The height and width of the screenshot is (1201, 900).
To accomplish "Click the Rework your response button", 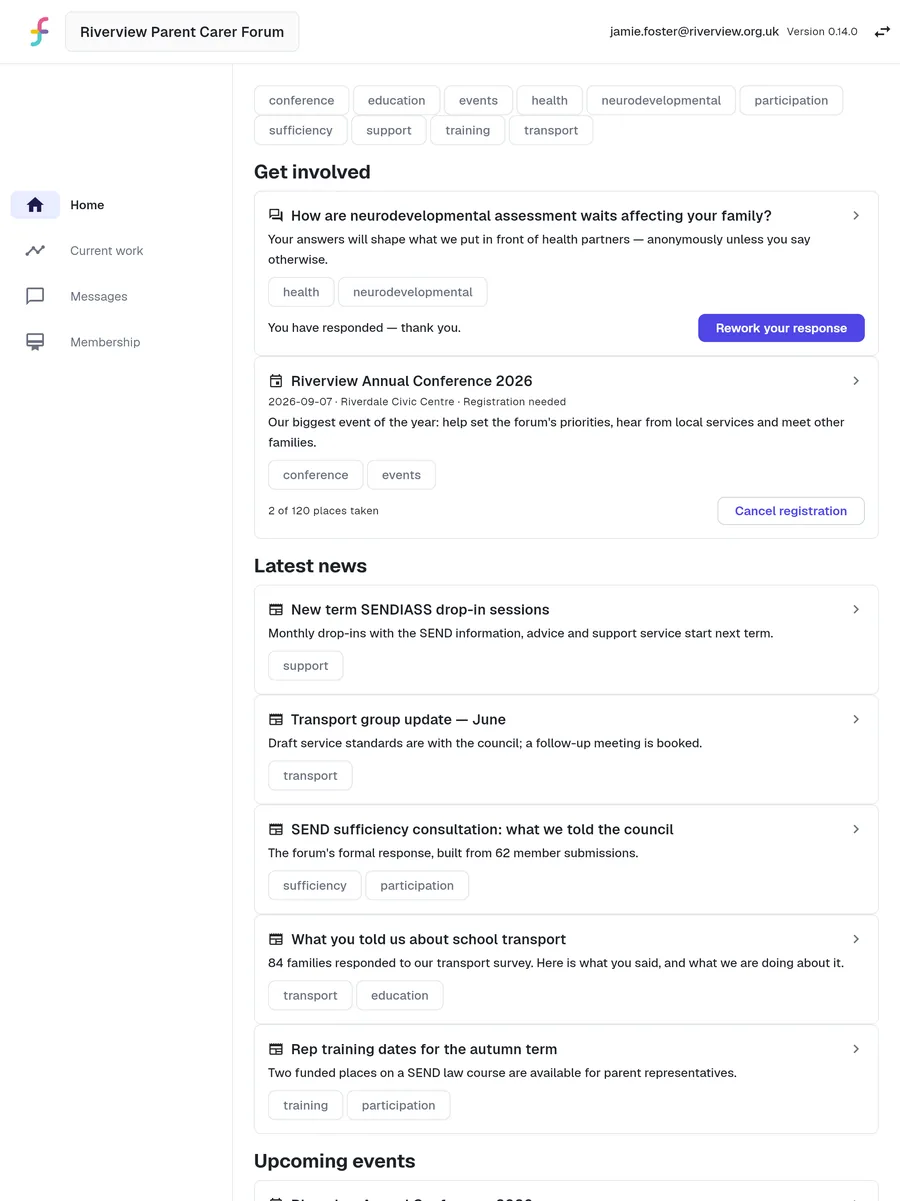I will pyautogui.click(x=781, y=328).
